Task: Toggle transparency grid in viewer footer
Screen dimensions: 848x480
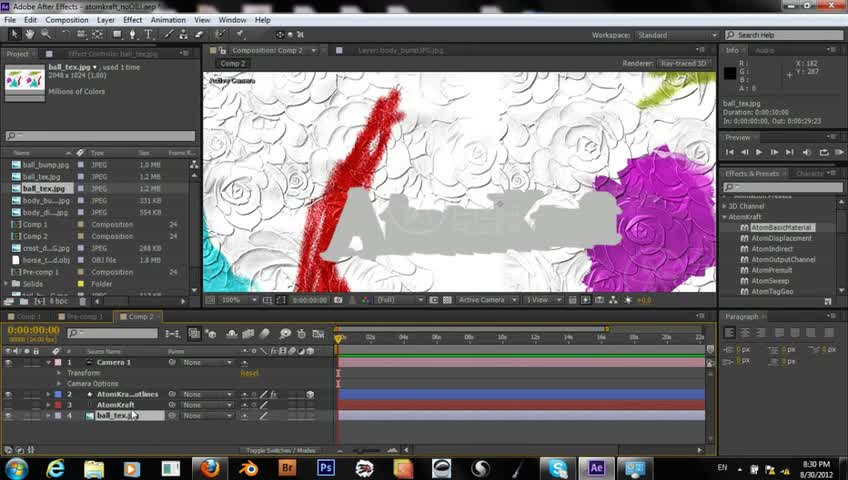Action: [447, 300]
